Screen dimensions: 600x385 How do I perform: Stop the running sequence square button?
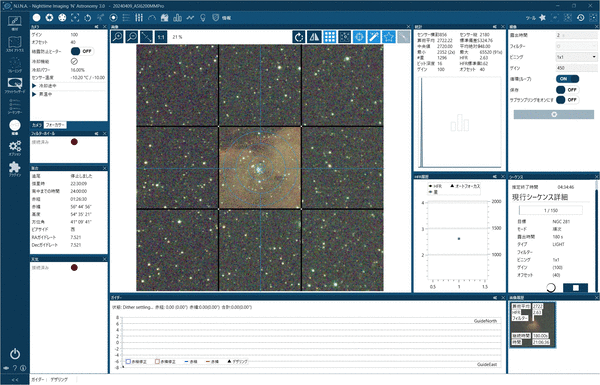(576, 288)
